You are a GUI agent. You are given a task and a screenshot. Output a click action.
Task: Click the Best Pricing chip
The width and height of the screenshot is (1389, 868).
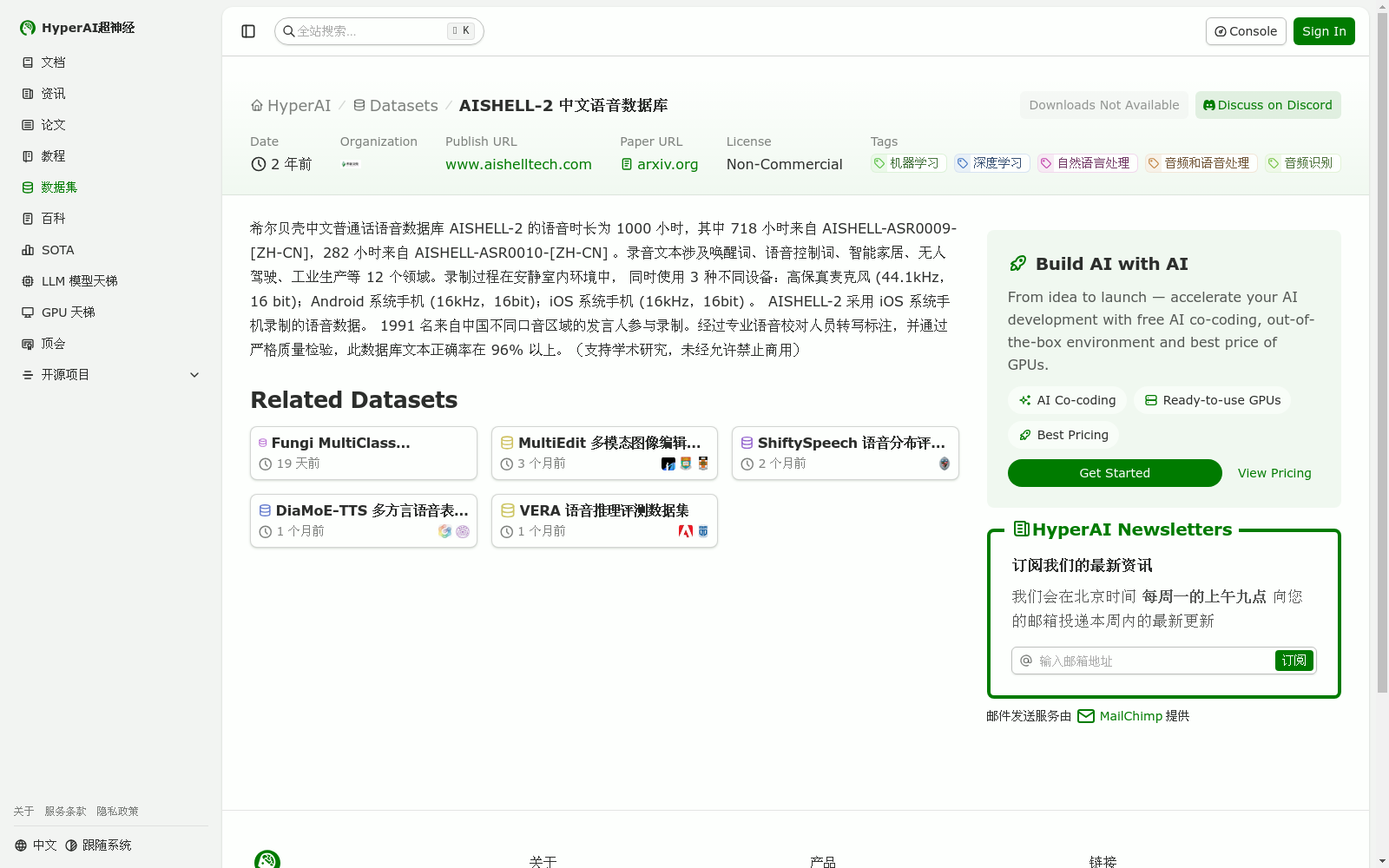1063,435
